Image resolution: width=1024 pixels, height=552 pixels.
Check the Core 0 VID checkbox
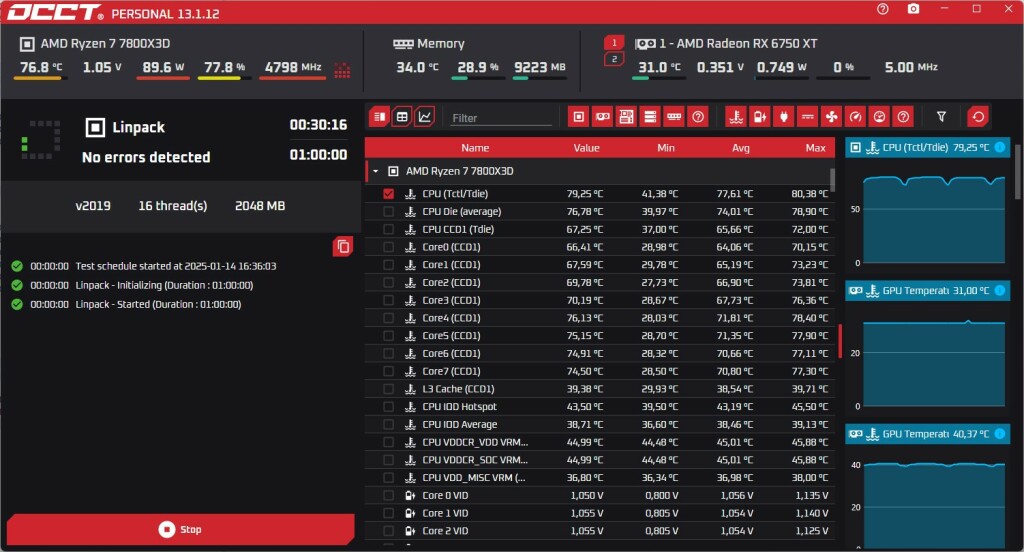389,495
